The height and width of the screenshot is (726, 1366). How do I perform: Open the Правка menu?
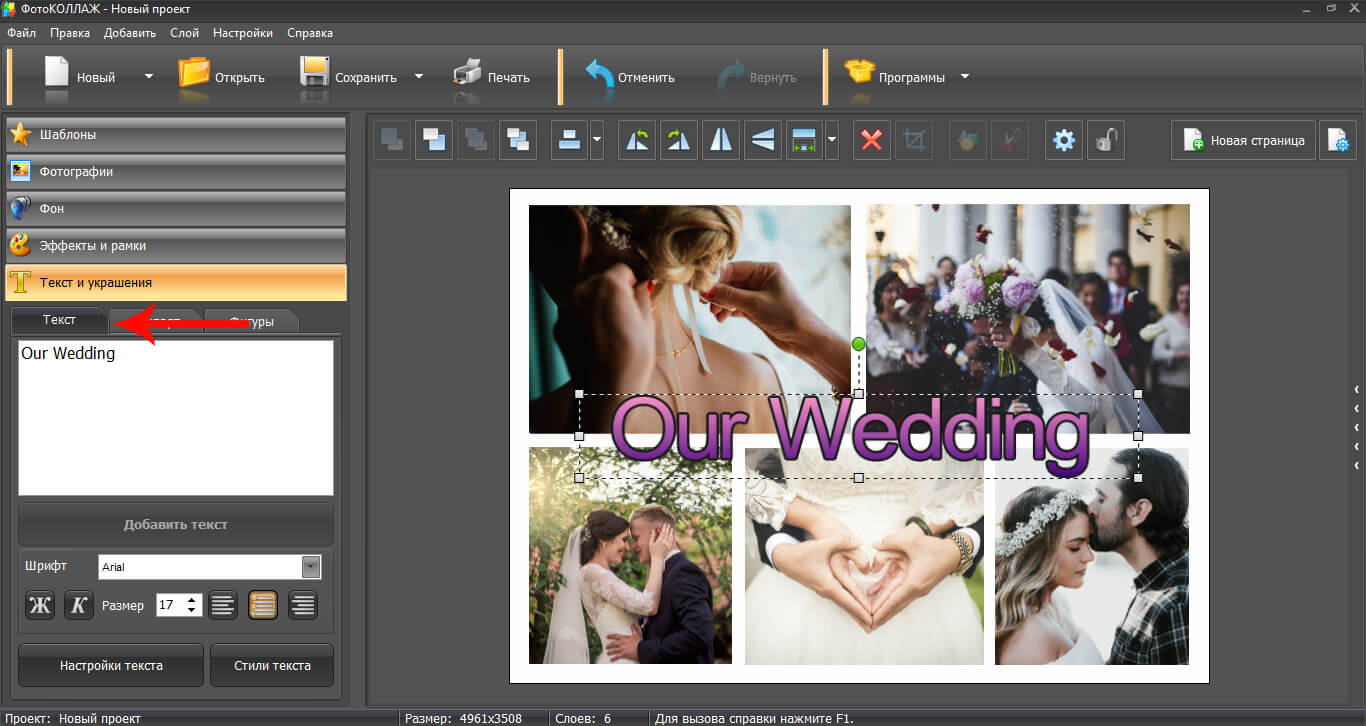coord(70,33)
